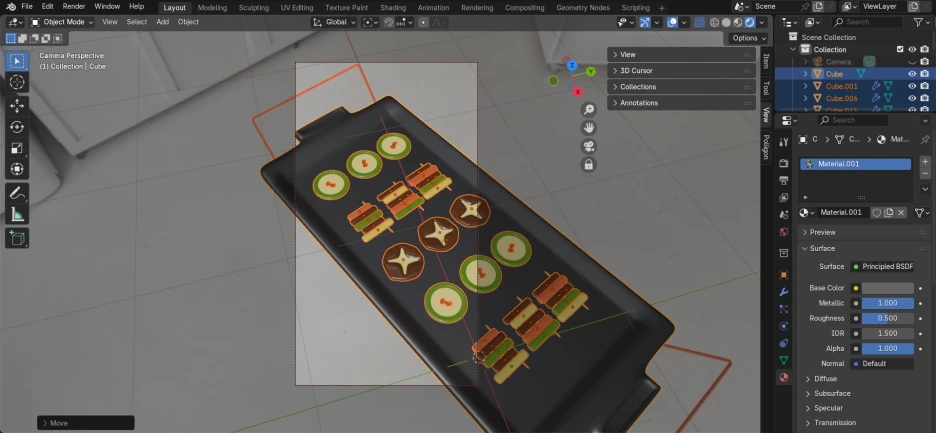
Task: Open the Material properties tab
Action: point(784,377)
